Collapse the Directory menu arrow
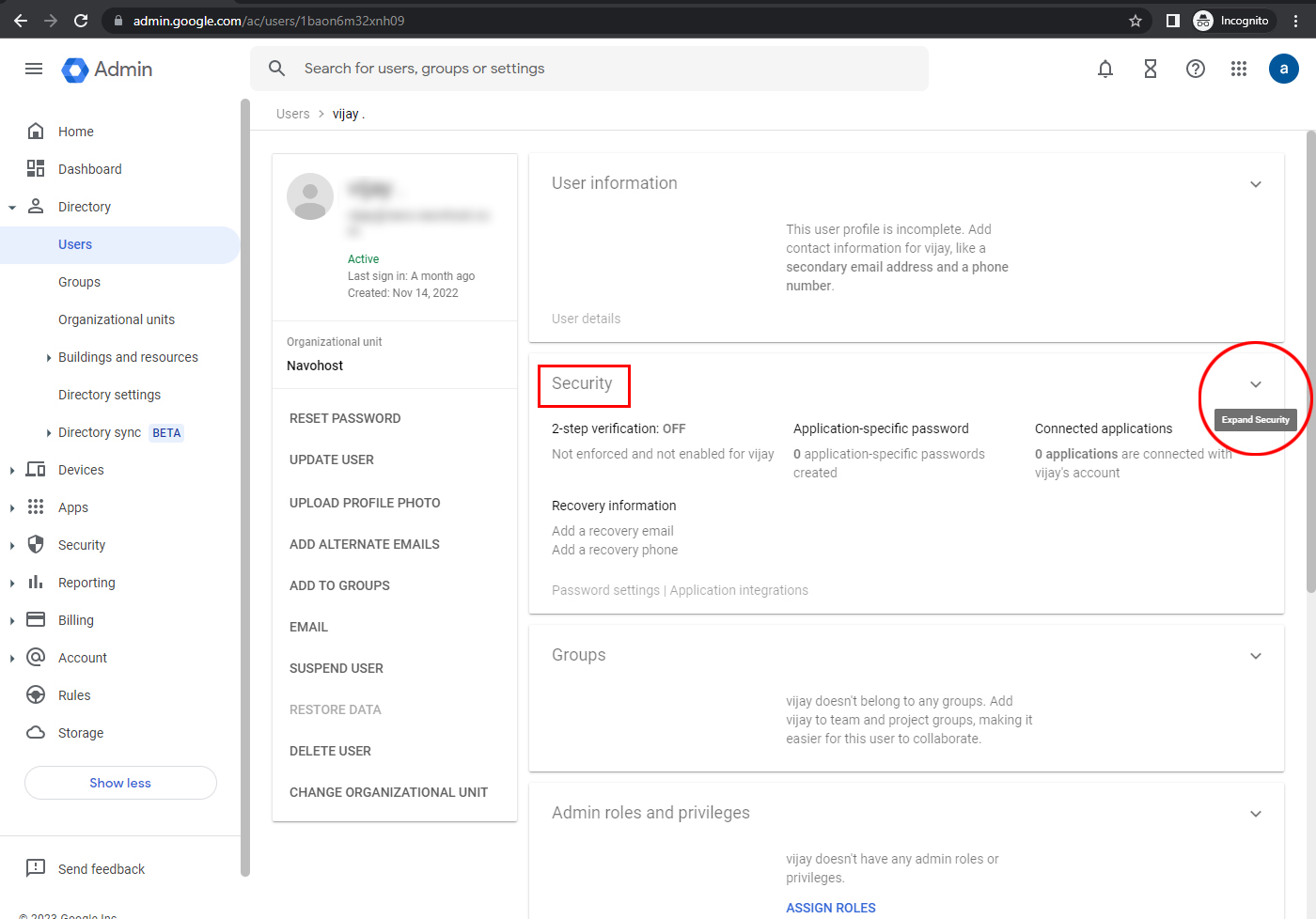Screen dimensions: 1316x919 point(12,208)
